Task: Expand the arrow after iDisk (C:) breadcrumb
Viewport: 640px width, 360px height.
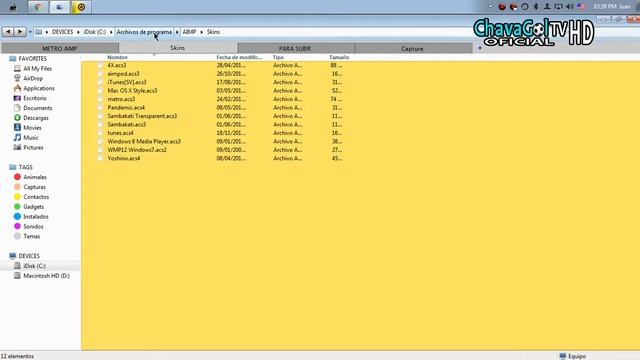Action: point(111,32)
